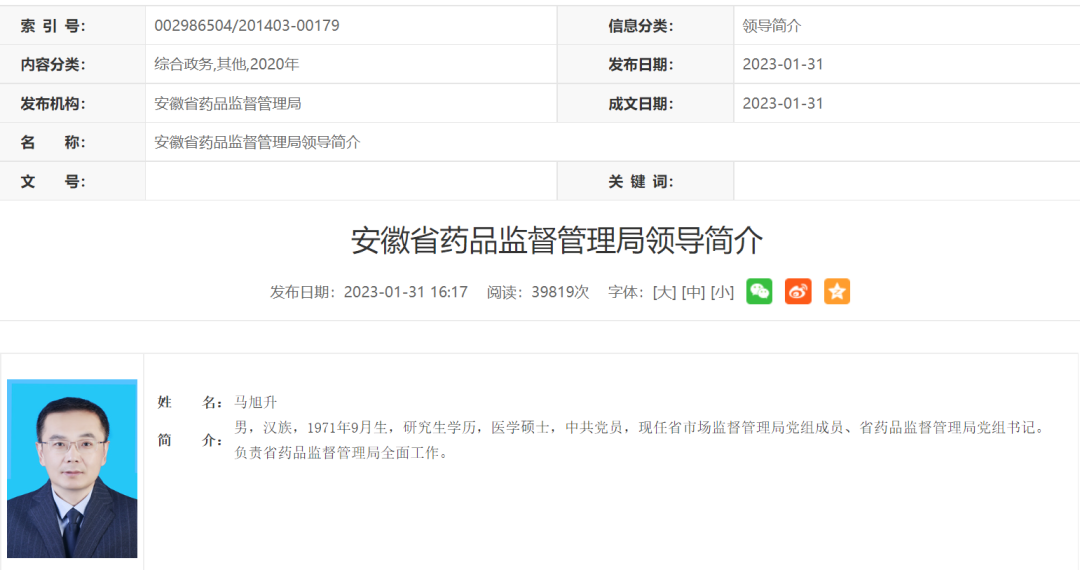Click the biography line starting 男，汉族
The image size is (1080, 570).
[x=640, y=428]
